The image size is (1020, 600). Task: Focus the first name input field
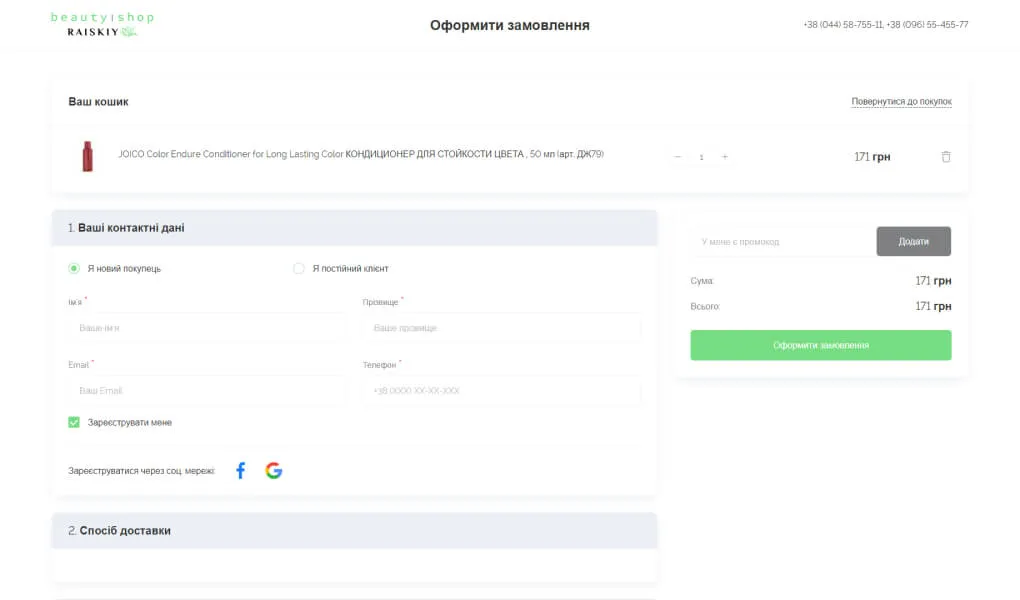coord(207,328)
